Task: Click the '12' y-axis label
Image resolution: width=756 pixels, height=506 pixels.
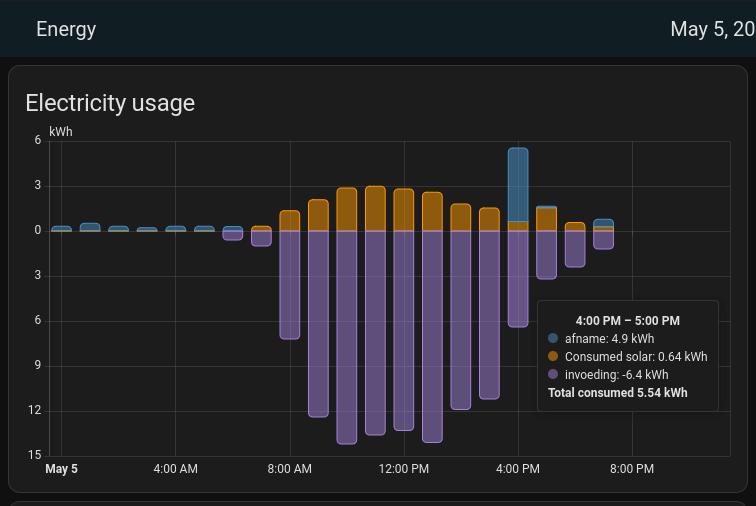Action: 35,410
